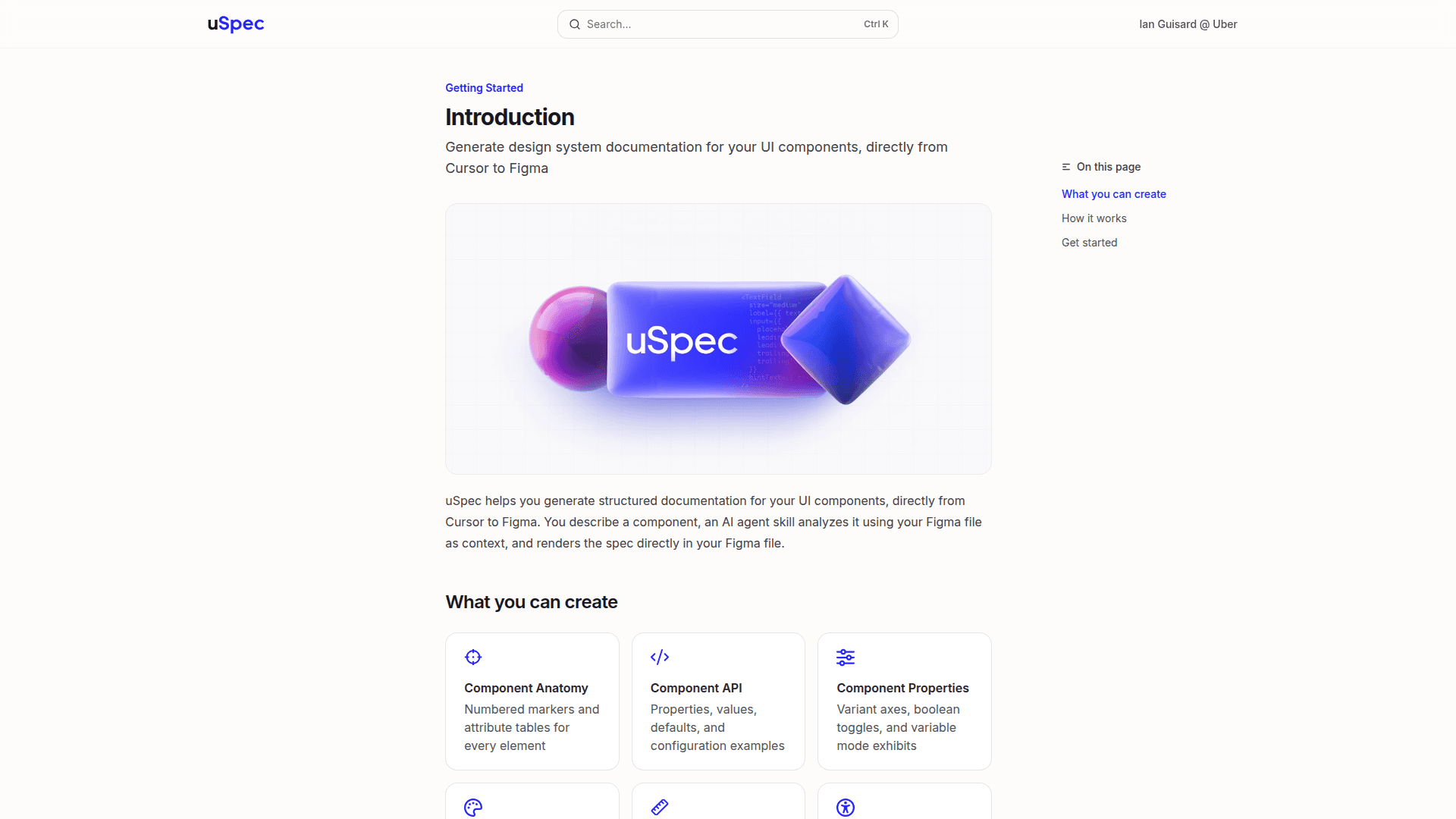The image size is (1456, 819).
Task: Select the Component Anatomy card
Action: coord(532,701)
